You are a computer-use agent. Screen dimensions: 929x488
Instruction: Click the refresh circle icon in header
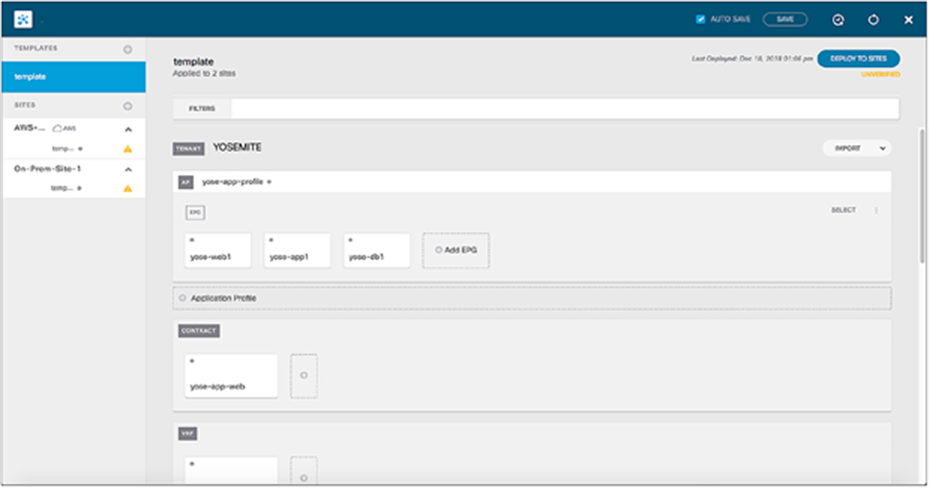(x=873, y=20)
